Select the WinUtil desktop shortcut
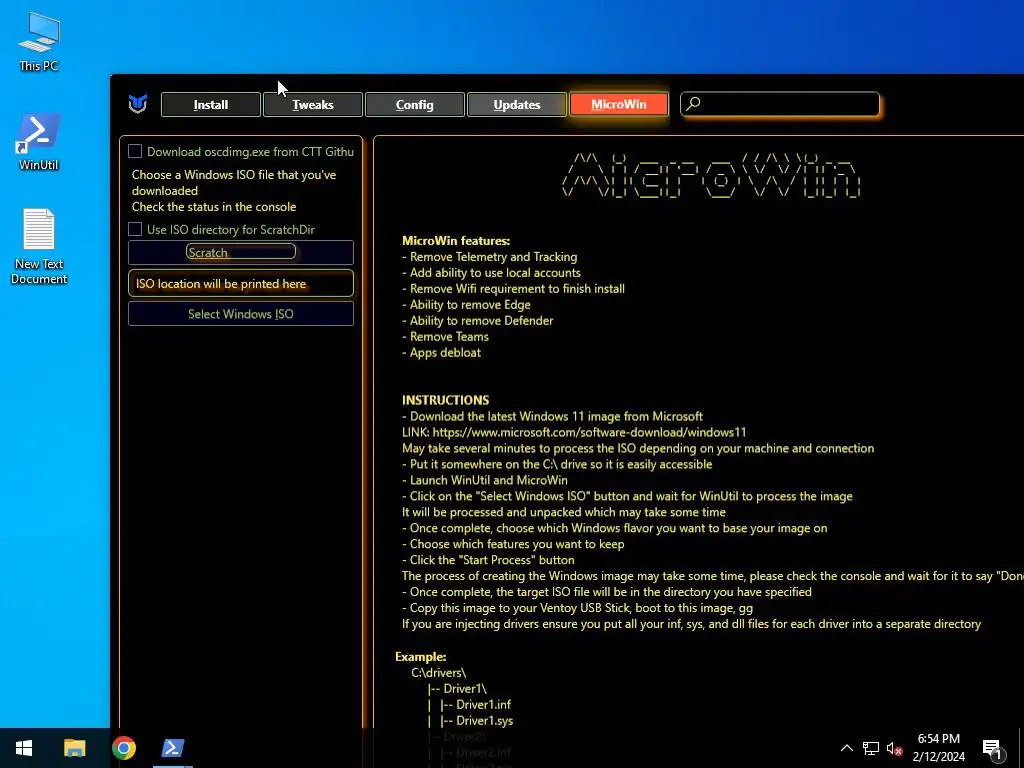Image resolution: width=1024 pixels, height=768 pixels. [39, 142]
